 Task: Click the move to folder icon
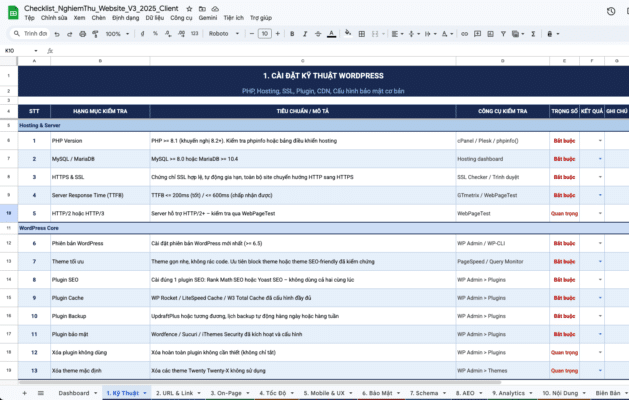(202, 8)
